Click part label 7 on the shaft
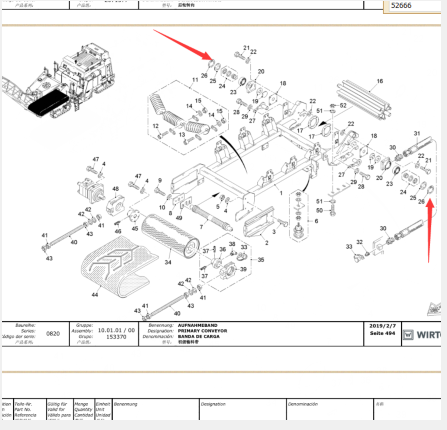Screen dimensions: 447x430 point(201,227)
